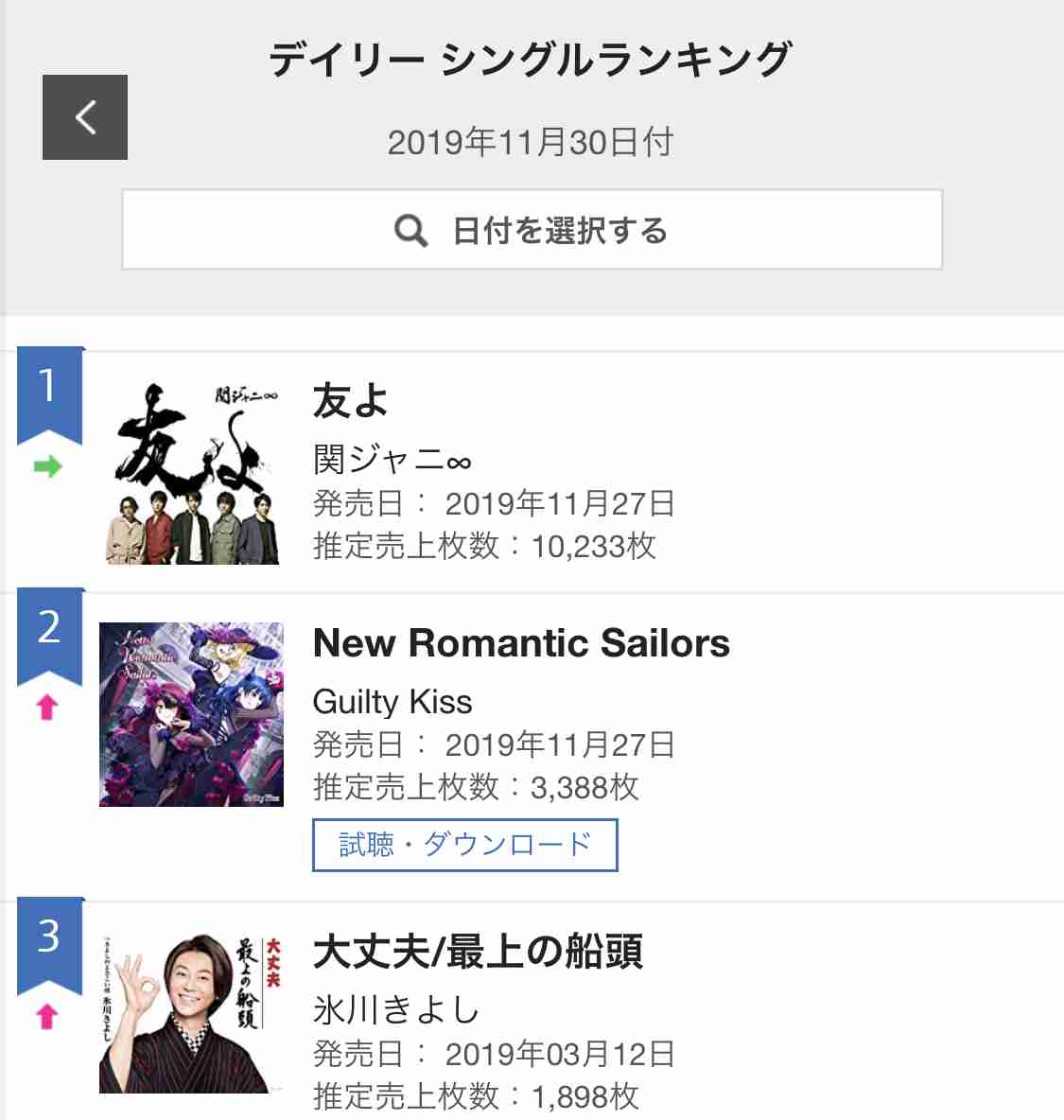Click the pink up arrow under rank 3
The height and width of the screenshot is (1120, 1064).
[48, 1017]
